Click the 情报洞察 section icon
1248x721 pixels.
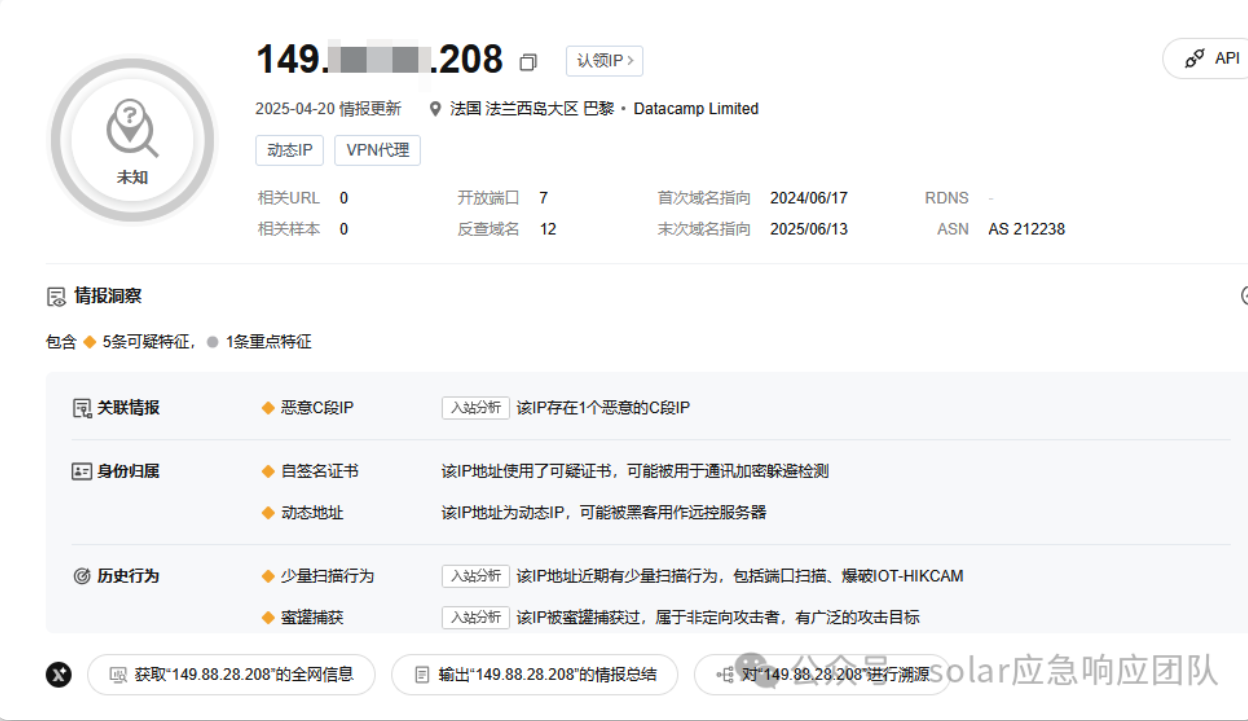pos(56,297)
